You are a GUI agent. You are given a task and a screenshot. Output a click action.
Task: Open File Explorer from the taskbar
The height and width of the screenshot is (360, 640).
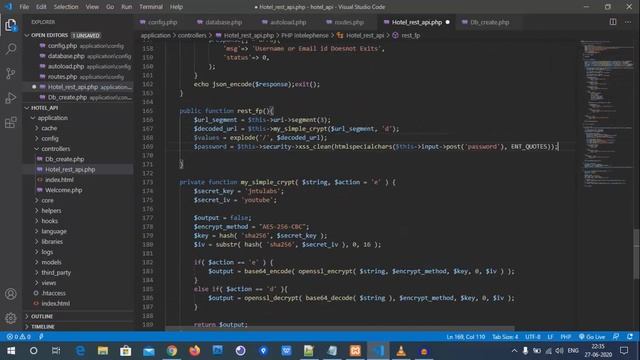103,351
